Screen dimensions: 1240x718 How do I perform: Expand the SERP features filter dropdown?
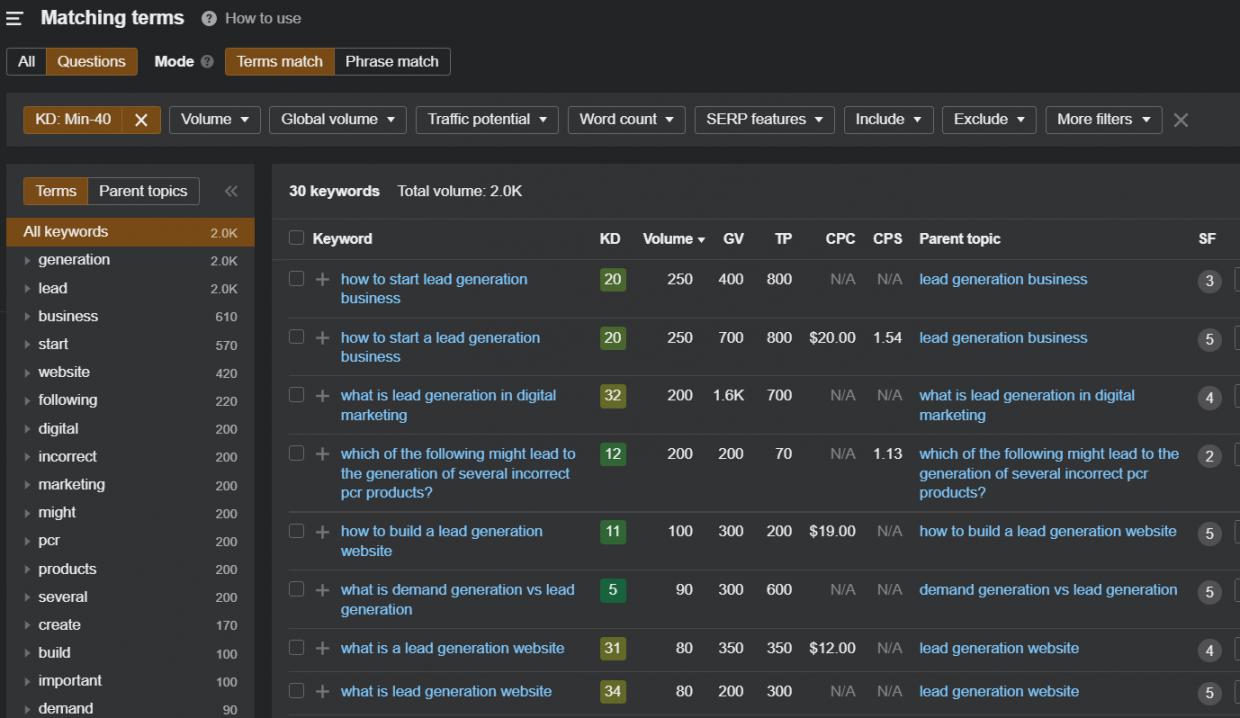tap(764, 120)
